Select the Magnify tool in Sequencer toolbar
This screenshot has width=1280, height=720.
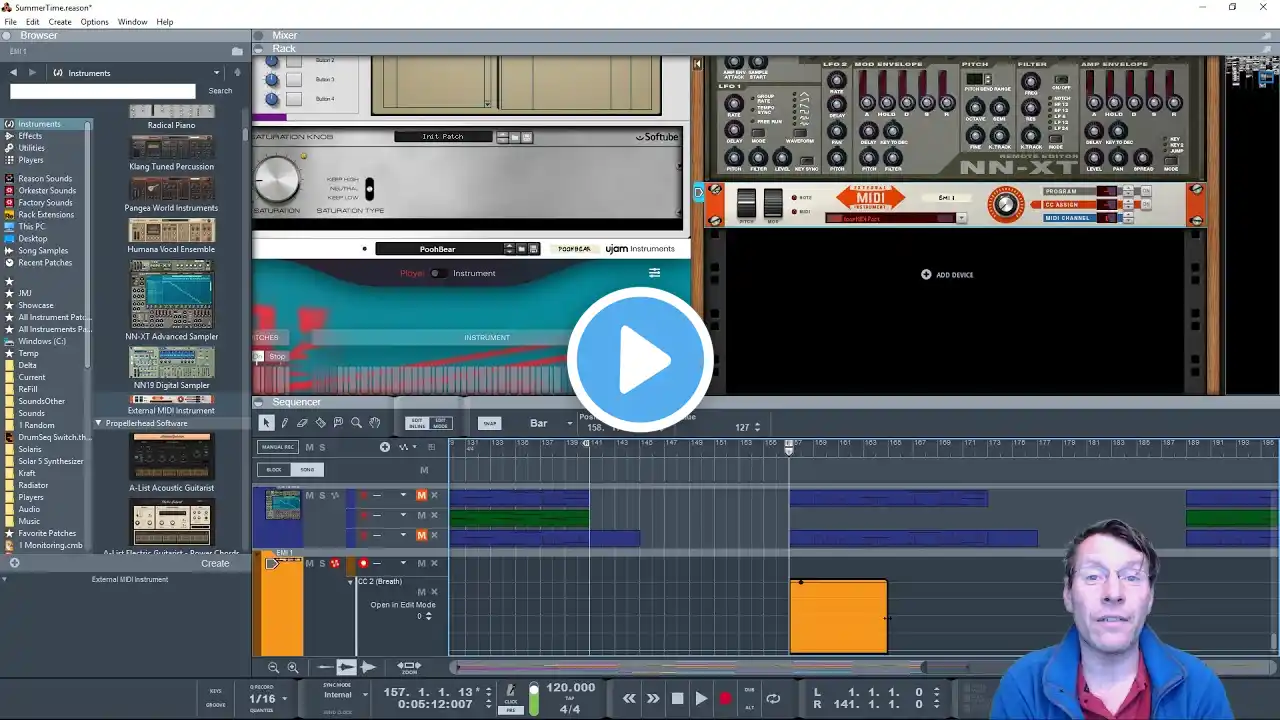click(x=356, y=423)
